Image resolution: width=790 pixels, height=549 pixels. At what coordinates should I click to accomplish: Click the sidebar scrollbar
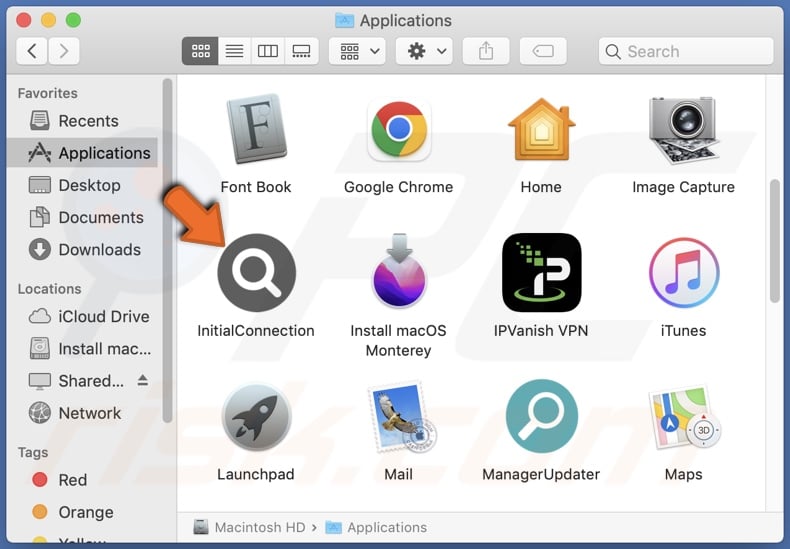(x=167, y=250)
